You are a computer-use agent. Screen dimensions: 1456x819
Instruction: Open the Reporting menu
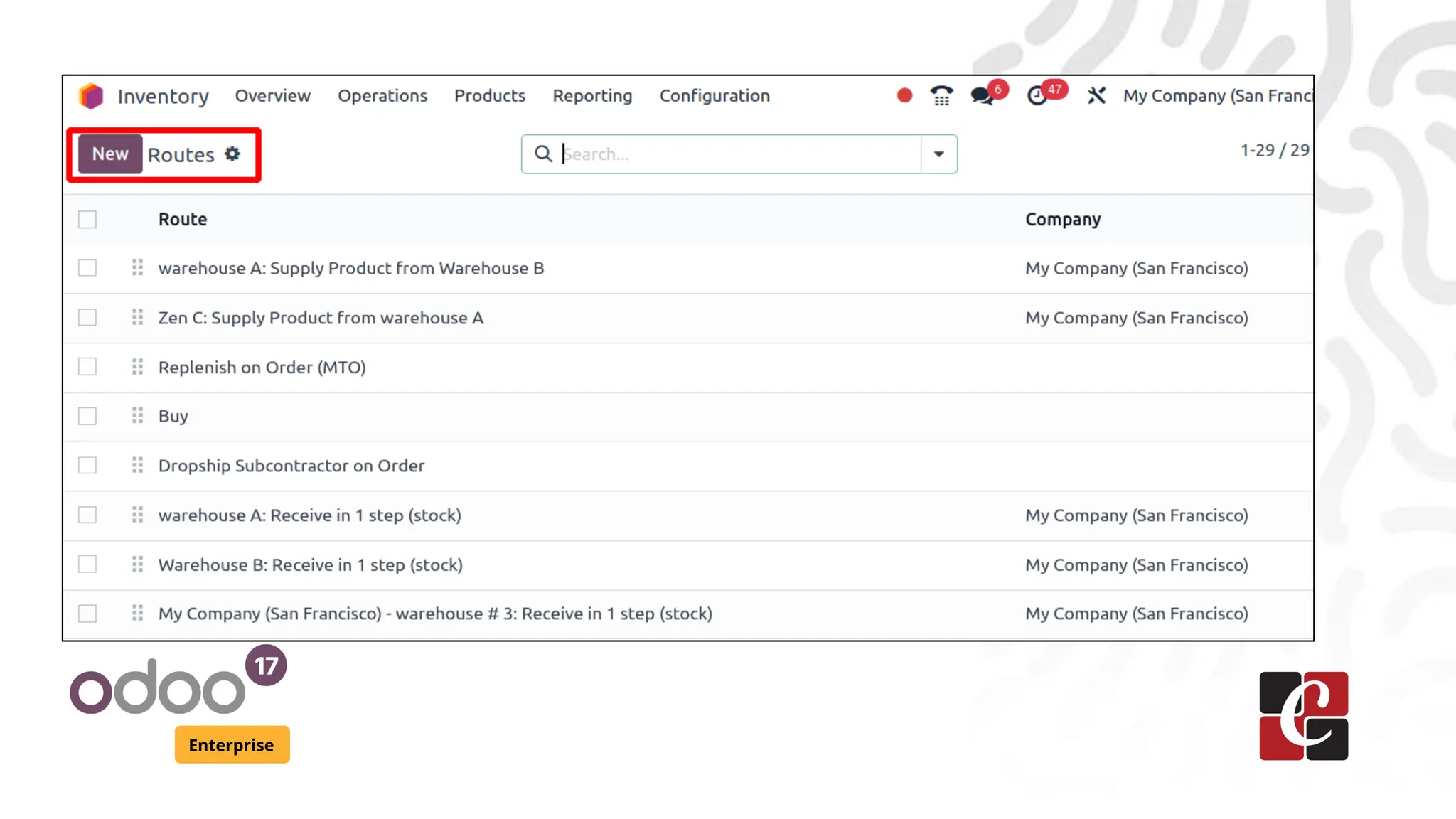pos(591,95)
